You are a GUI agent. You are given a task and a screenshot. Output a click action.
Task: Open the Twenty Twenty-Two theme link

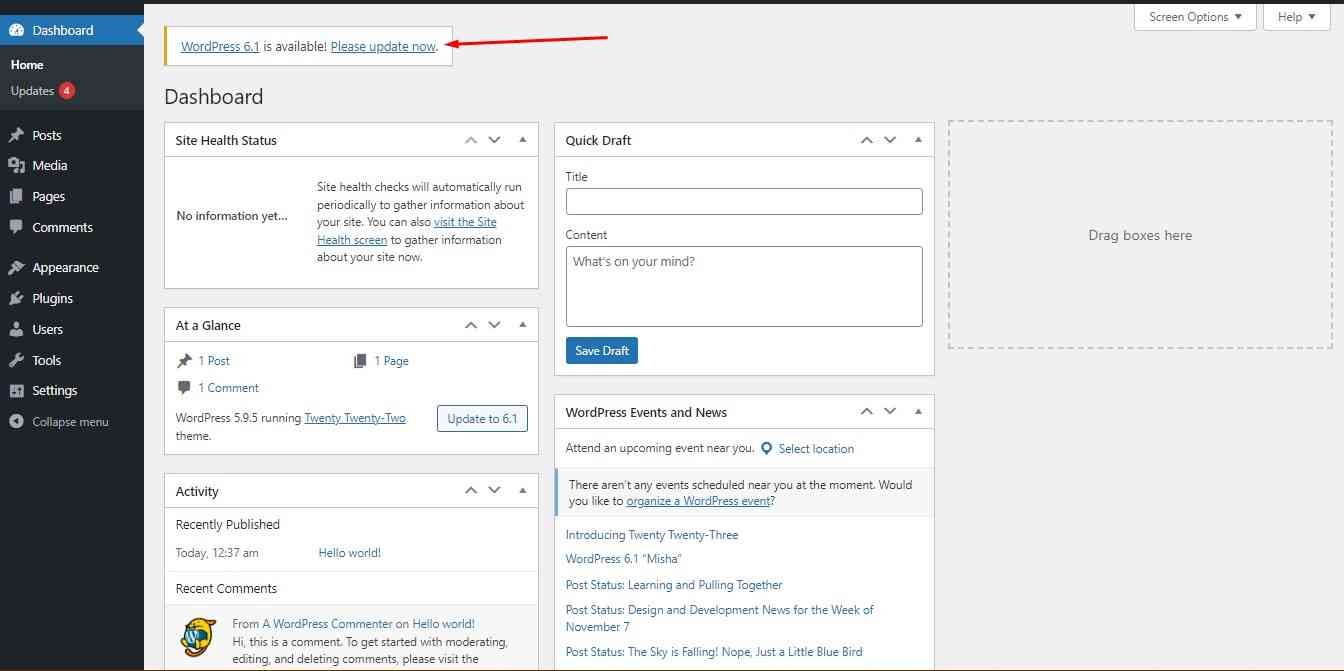(x=355, y=418)
